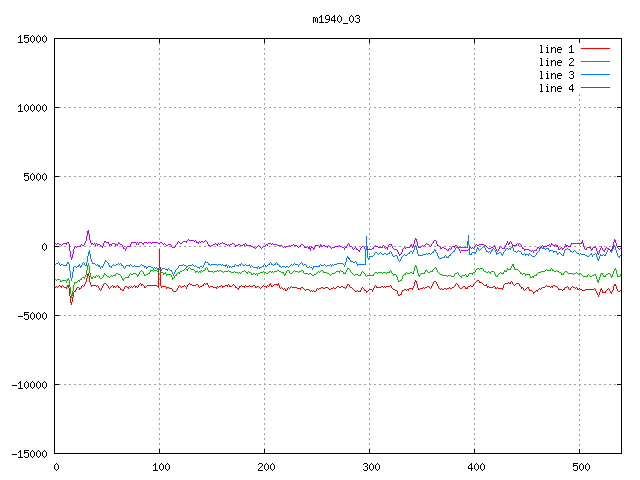Click the x-axis label 100
The height and width of the screenshot is (480, 640).
[x=161, y=467]
